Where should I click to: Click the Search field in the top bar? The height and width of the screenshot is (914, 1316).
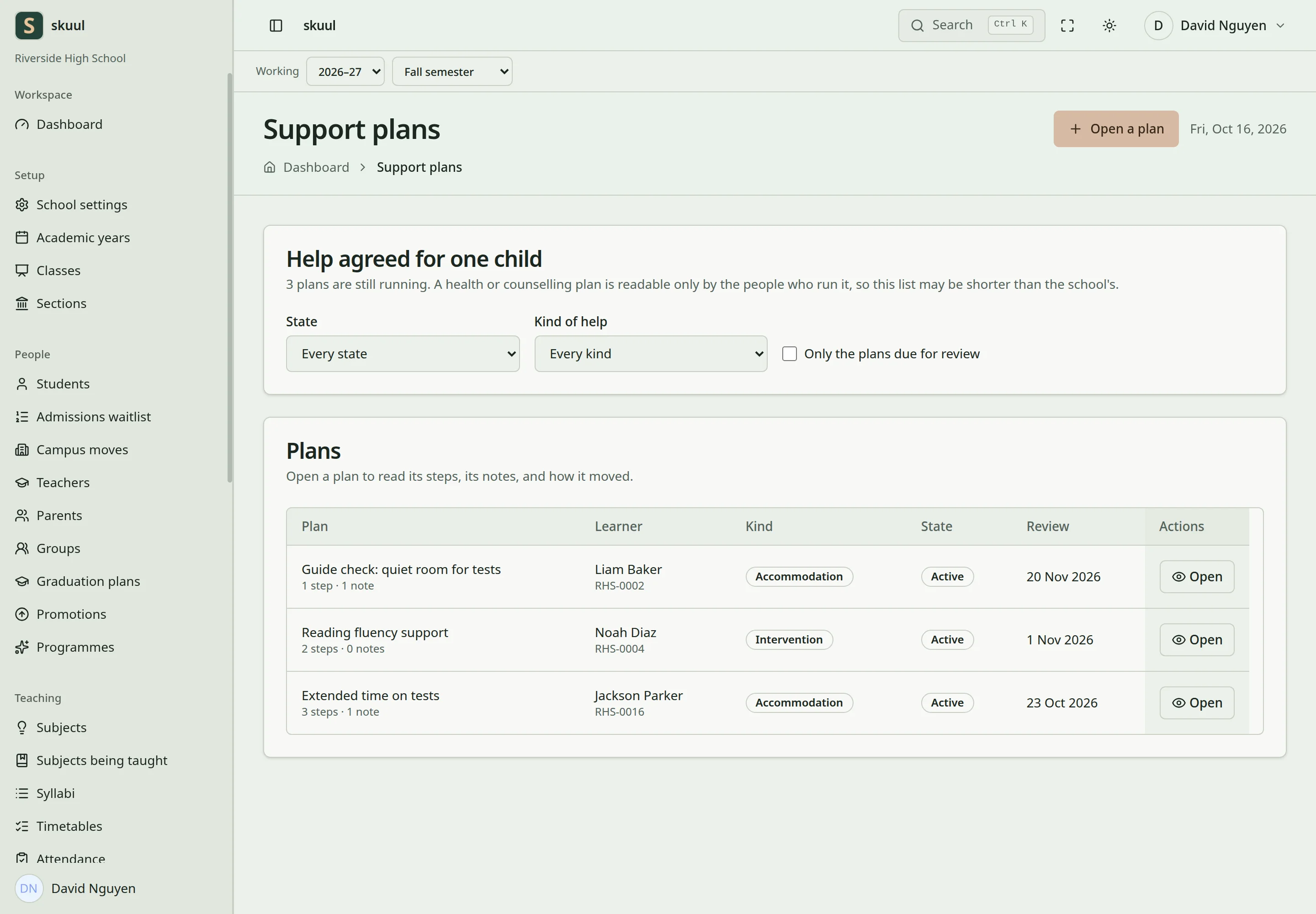971,26
